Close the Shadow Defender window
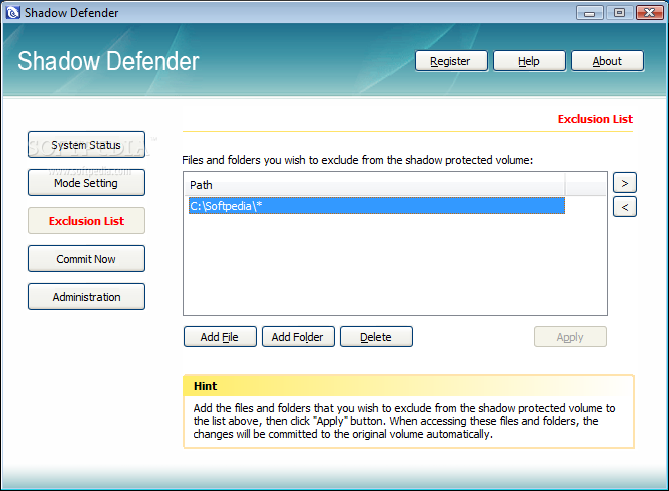The image size is (669, 491). 649,13
